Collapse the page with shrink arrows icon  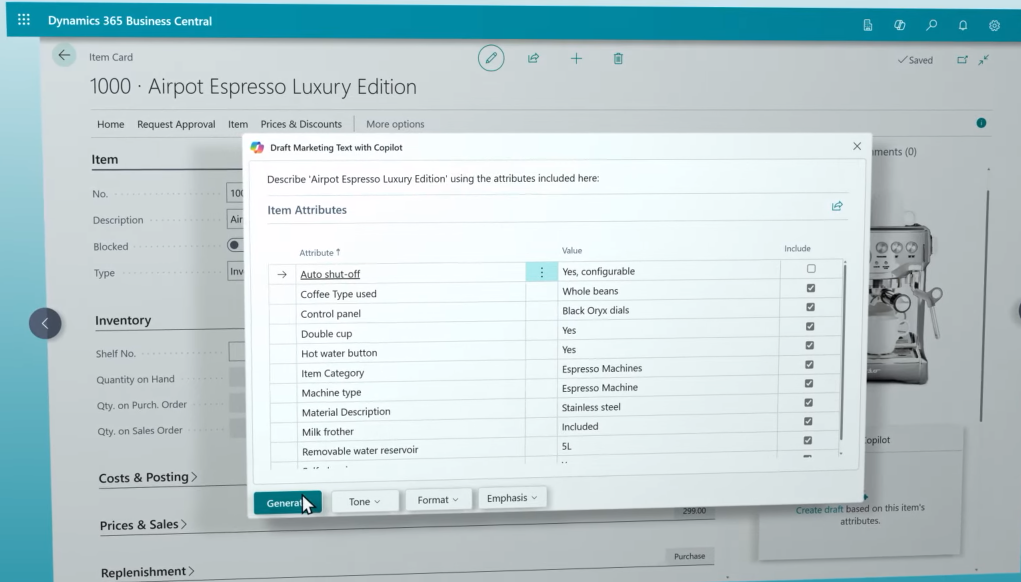coord(983,60)
